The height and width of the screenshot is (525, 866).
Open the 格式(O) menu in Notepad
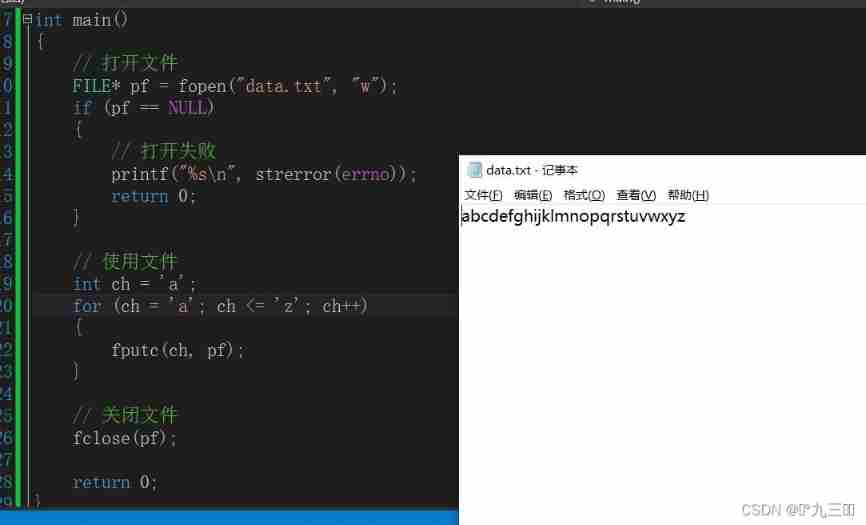point(584,195)
